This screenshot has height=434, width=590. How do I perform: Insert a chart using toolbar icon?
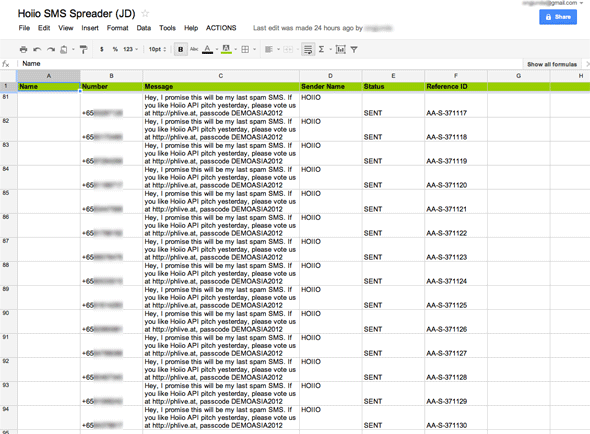coord(341,49)
